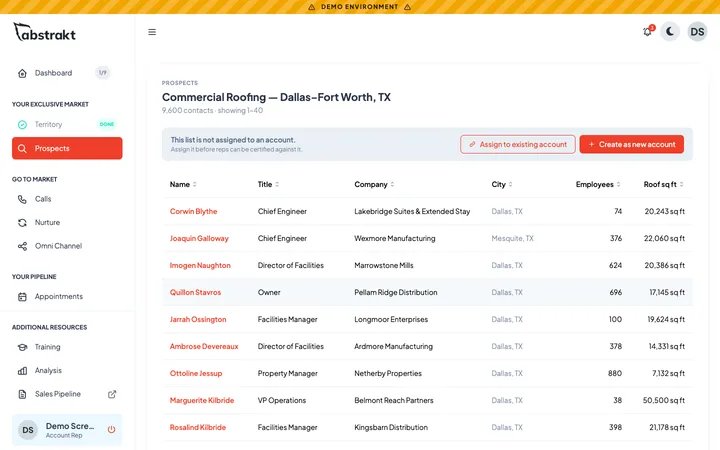Viewport: 720px width, 450px height.
Task: Open Calls section
Action: (67, 199)
